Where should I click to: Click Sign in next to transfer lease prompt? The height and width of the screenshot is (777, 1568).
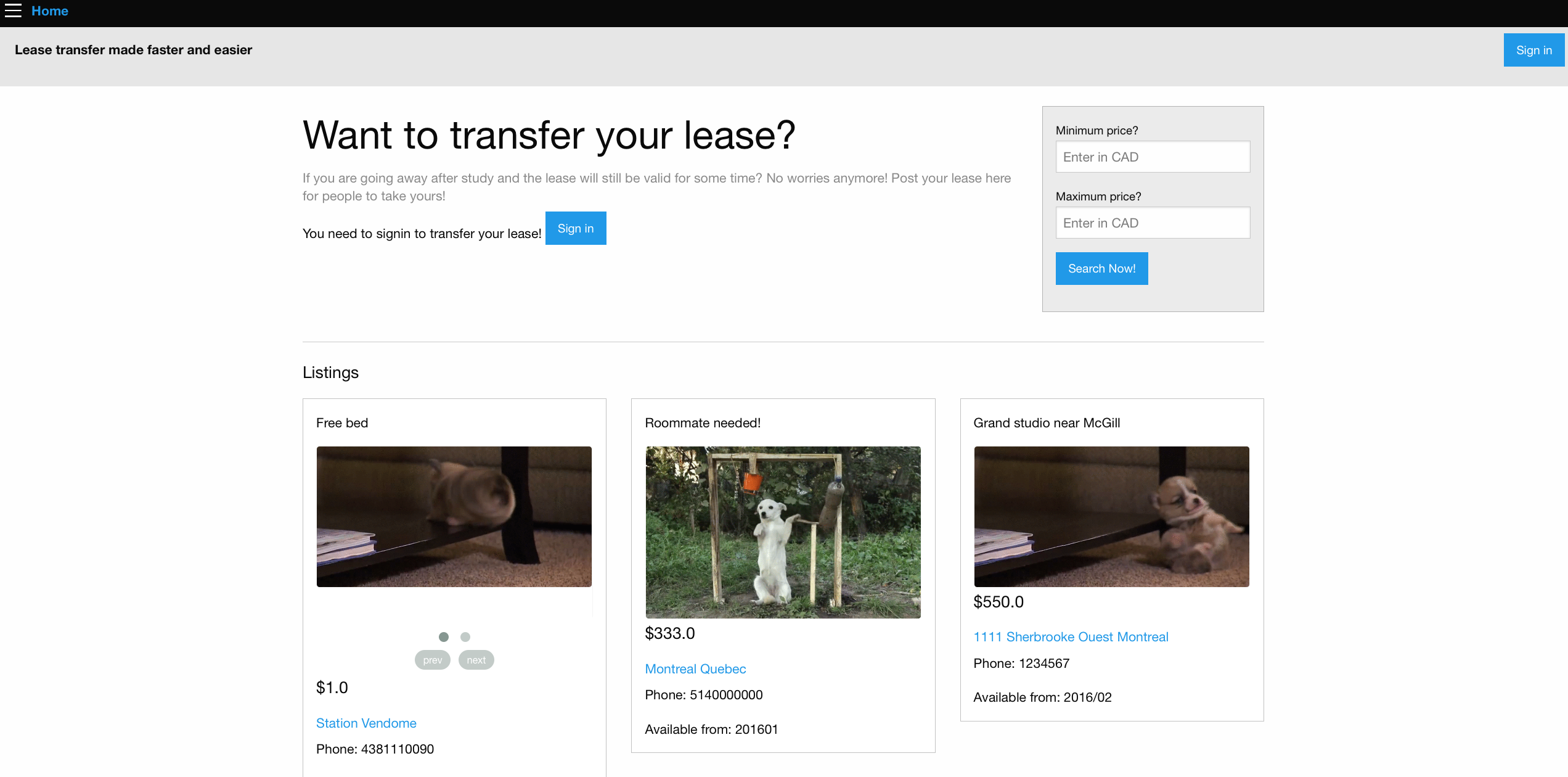point(576,228)
